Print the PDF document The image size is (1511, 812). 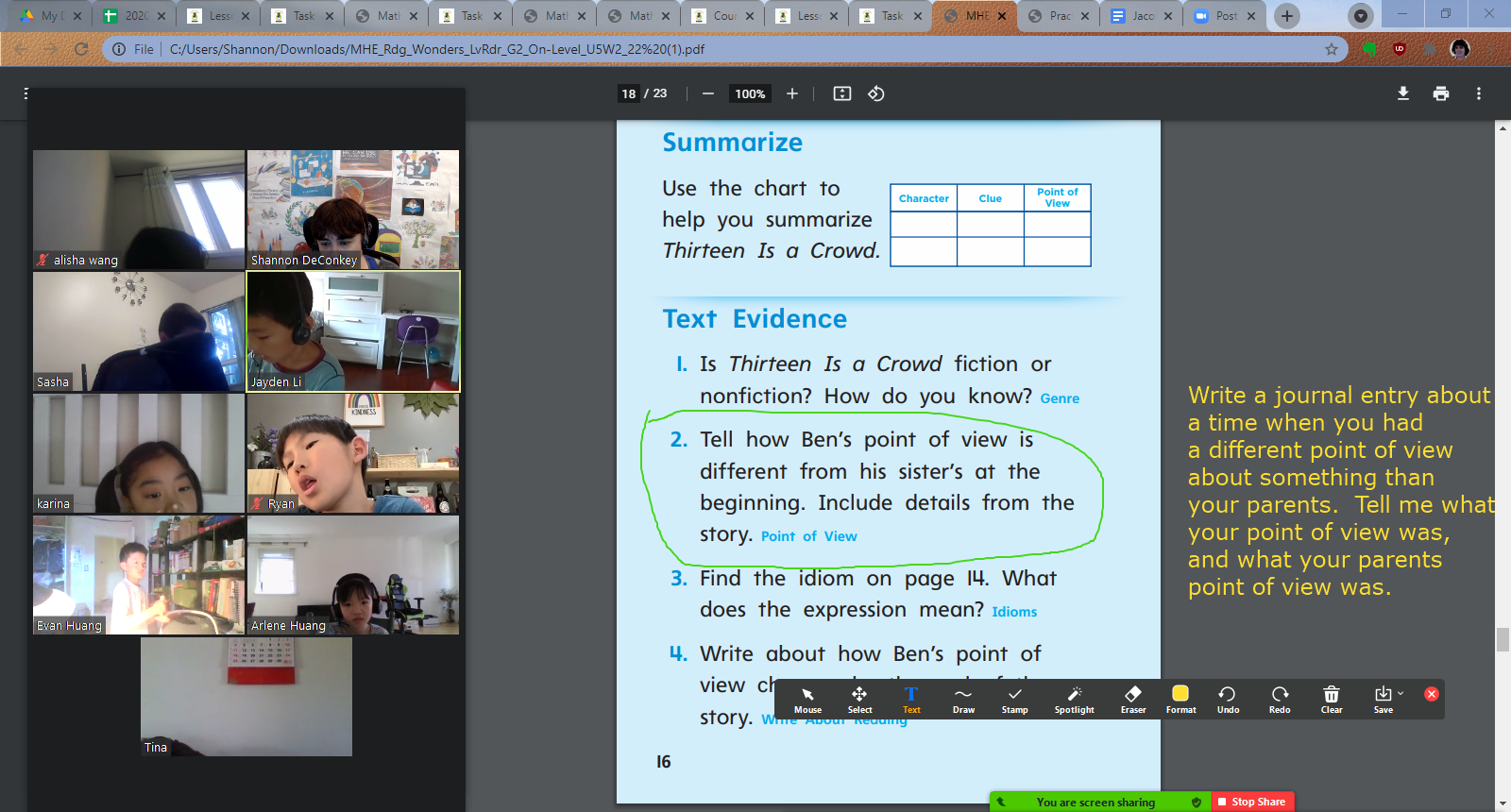point(1441,93)
